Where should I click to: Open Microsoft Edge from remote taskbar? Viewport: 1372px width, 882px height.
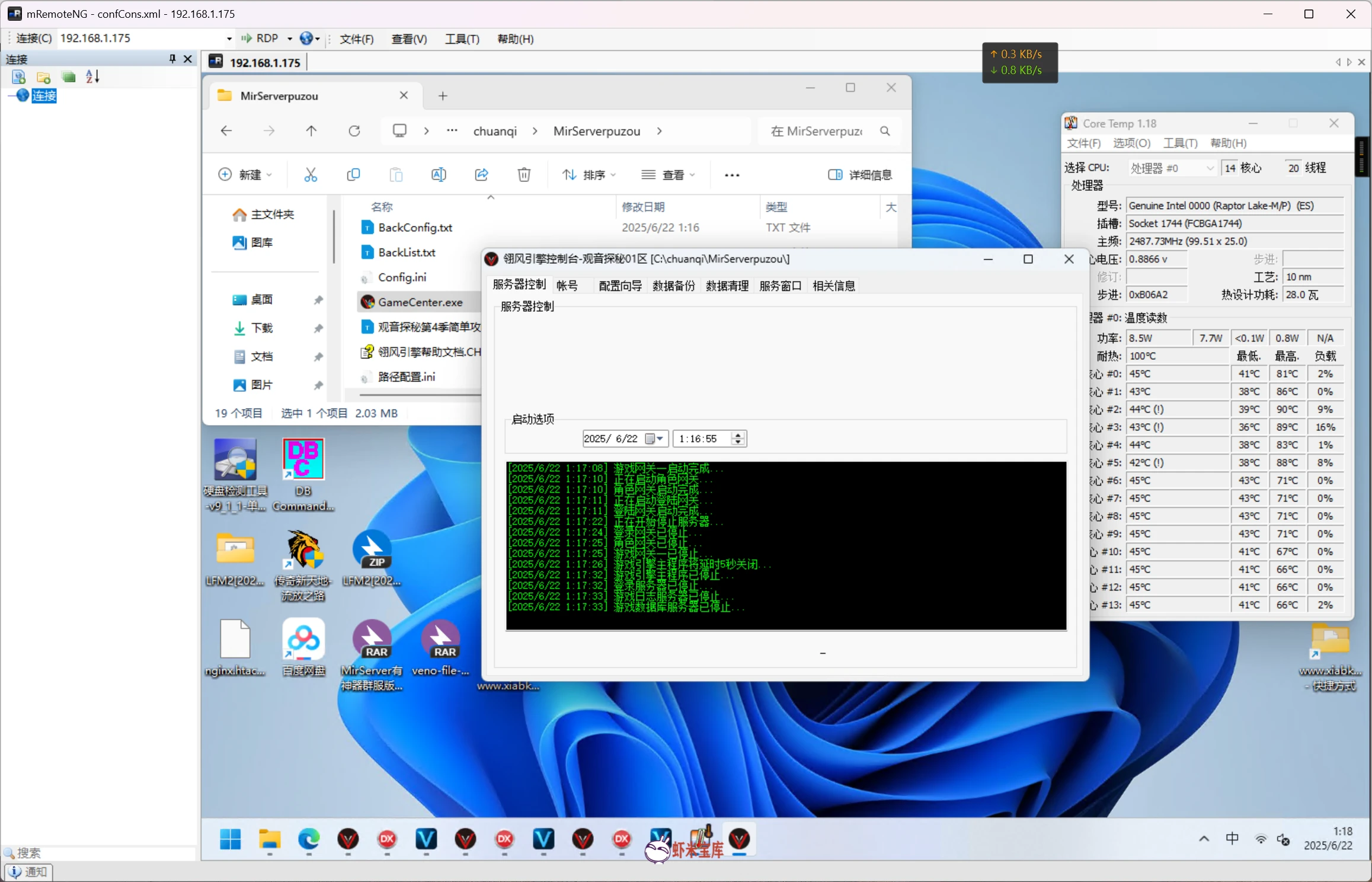coord(309,839)
